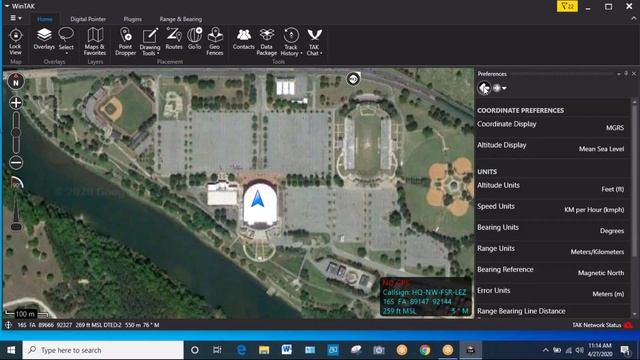
Task: Click the north compass arrow on map
Action: coord(16,81)
